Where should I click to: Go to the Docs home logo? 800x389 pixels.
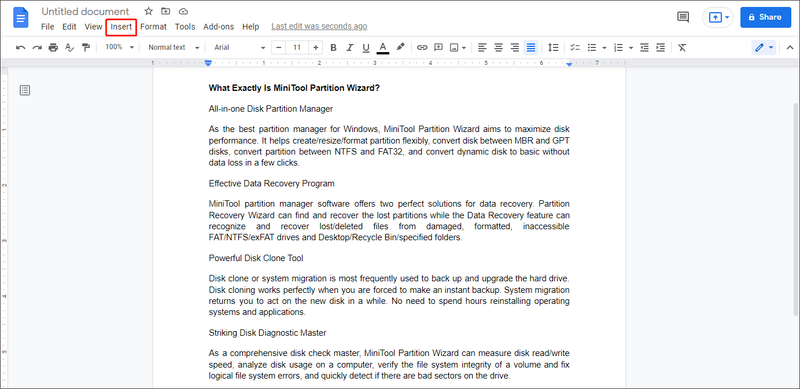[x=21, y=18]
